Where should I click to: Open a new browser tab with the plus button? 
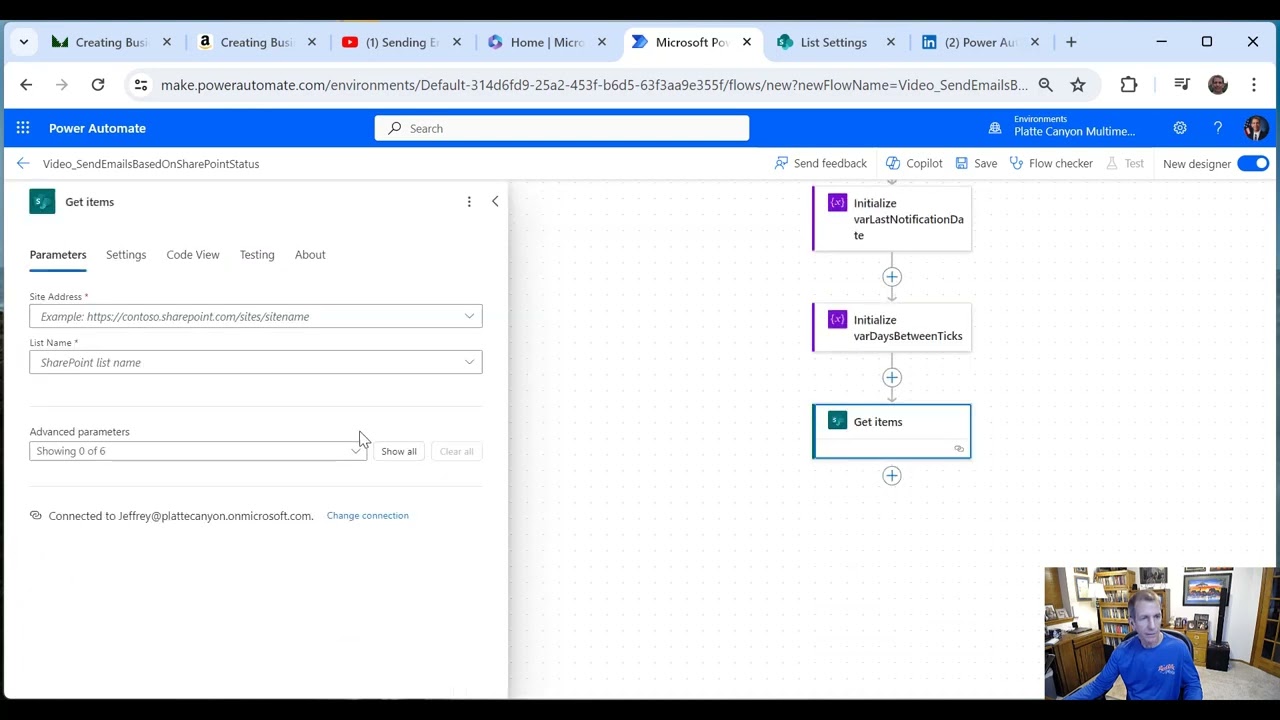pyautogui.click(x=1071, y=42)
